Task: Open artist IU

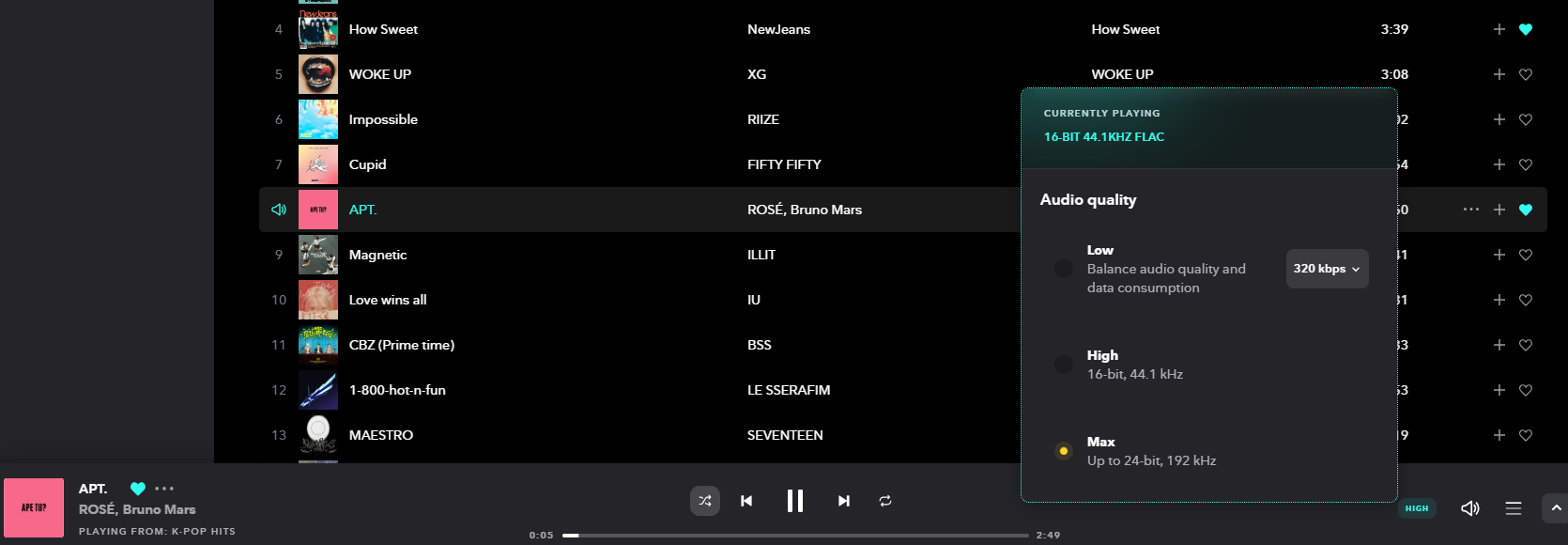Action: coord(754,300)
